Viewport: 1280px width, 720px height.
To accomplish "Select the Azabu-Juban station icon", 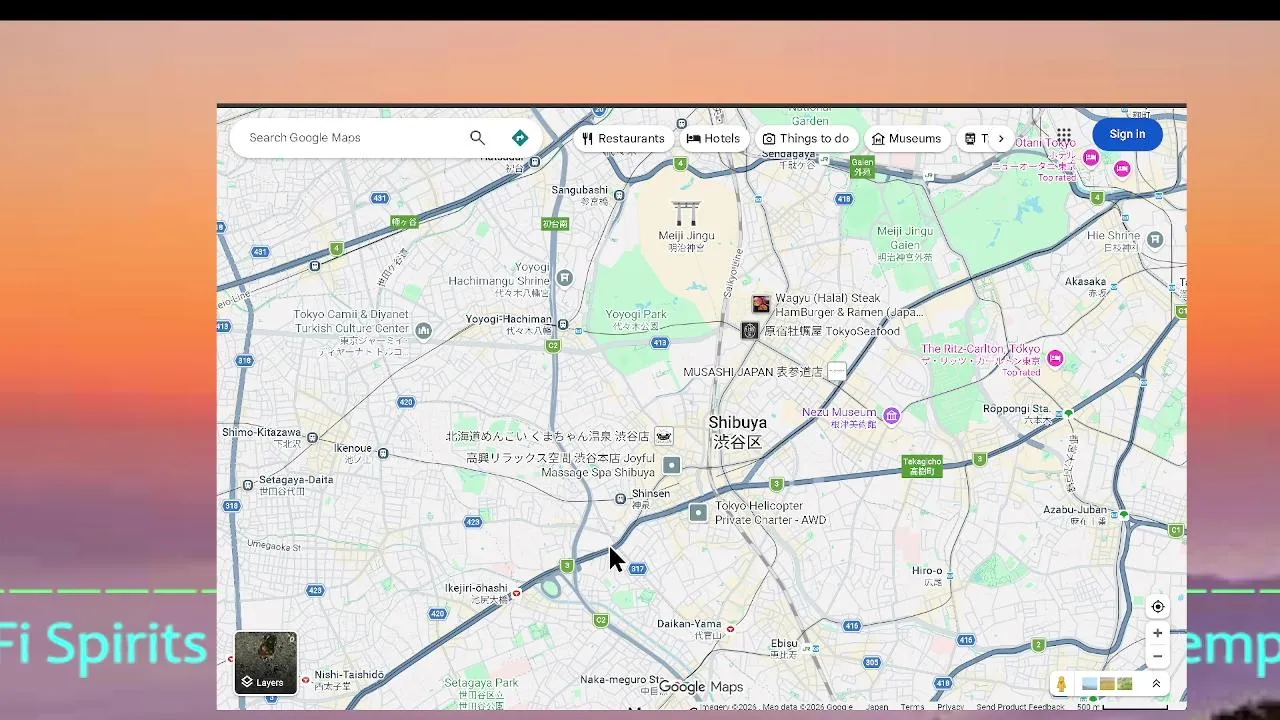I will 1124,515.
